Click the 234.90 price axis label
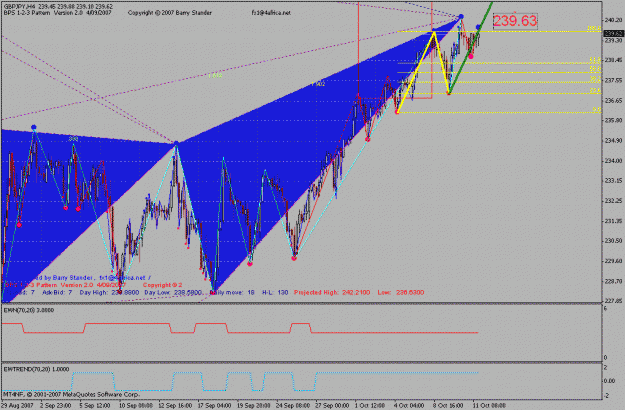 [x=613, y=141]
